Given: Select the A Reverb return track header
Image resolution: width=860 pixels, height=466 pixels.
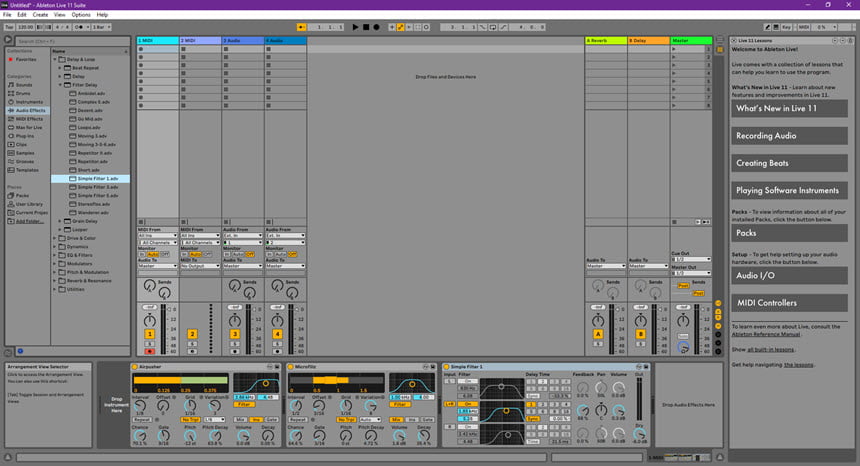Looking at the screenshot, I should pos(606,41).
